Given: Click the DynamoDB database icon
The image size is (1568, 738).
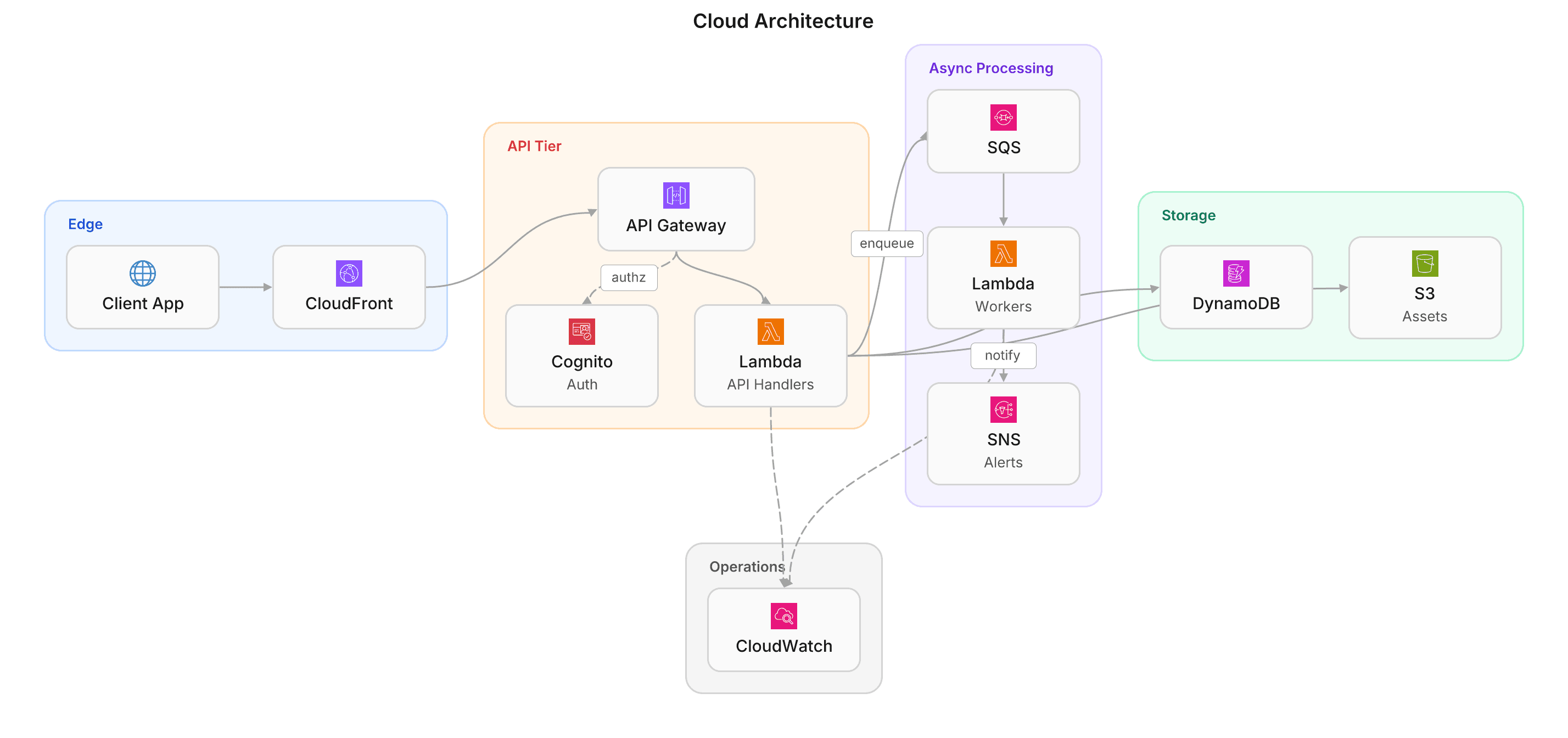Looking at the screenshot, I should (x=1236, y=273).
